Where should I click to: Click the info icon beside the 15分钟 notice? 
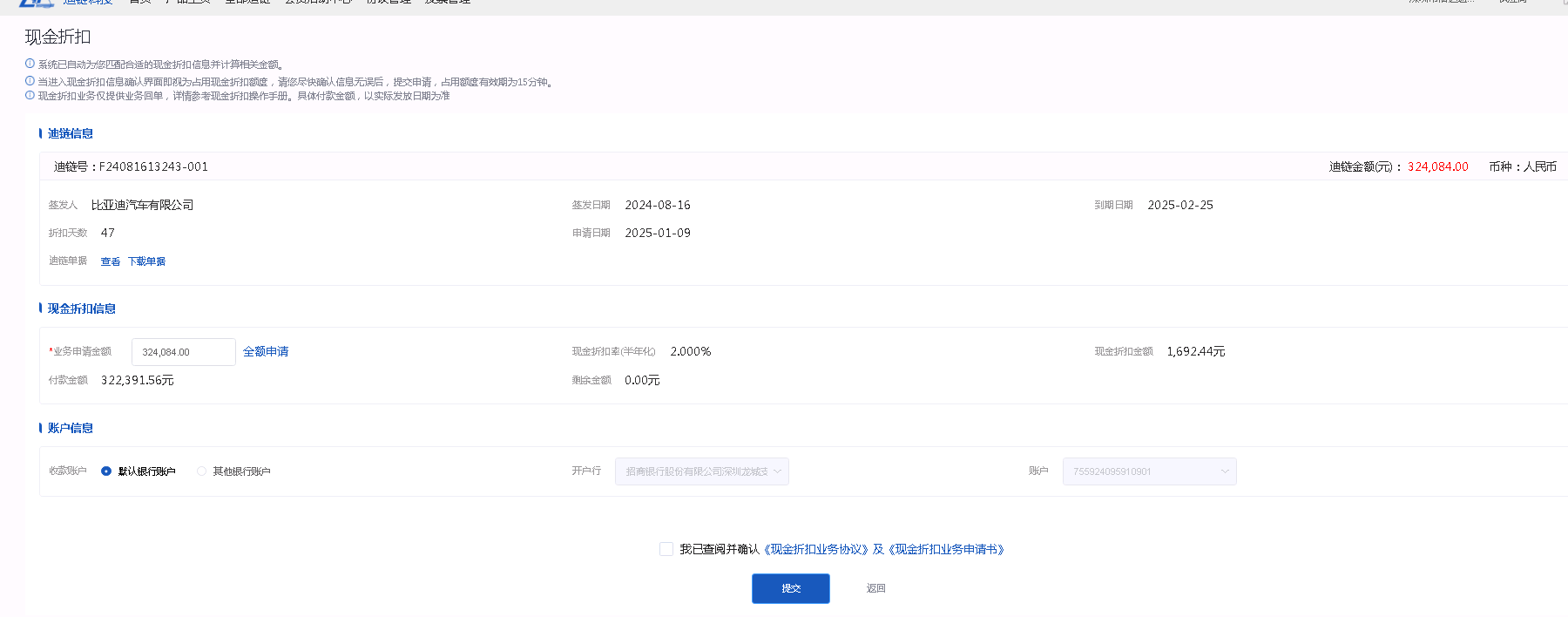click(x=30, y=81)
